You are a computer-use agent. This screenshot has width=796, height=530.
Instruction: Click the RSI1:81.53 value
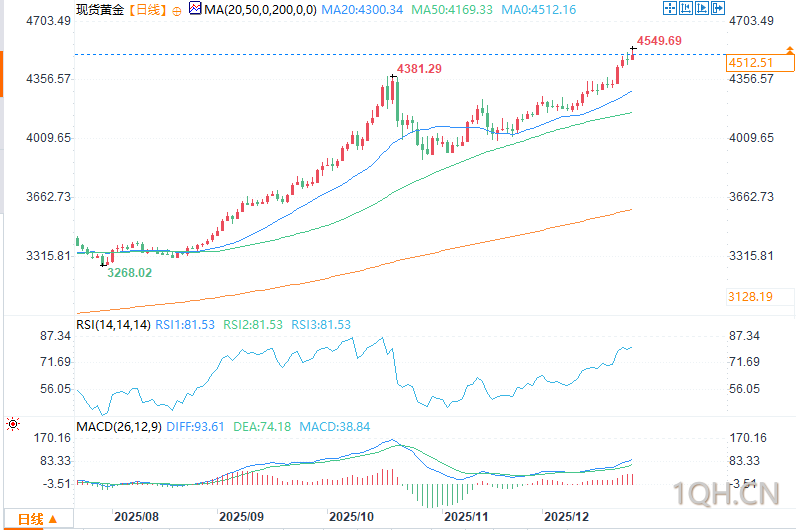pyautogui.click(x=185, y=325)
